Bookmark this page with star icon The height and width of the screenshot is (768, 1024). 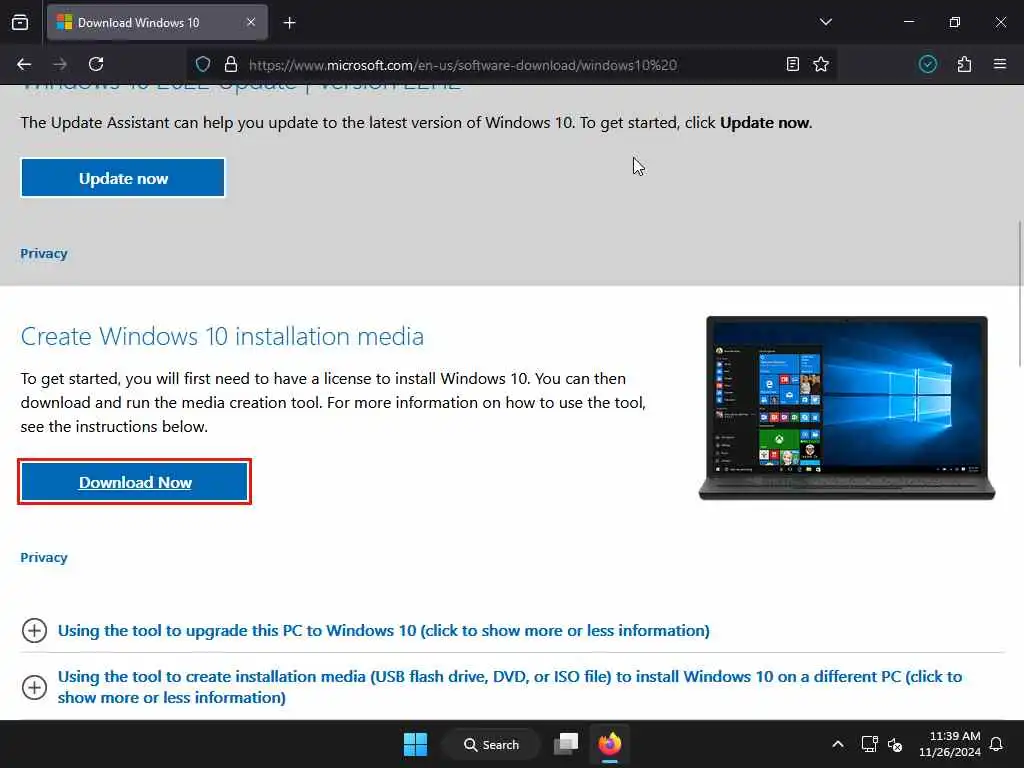[x=821, y=64]
